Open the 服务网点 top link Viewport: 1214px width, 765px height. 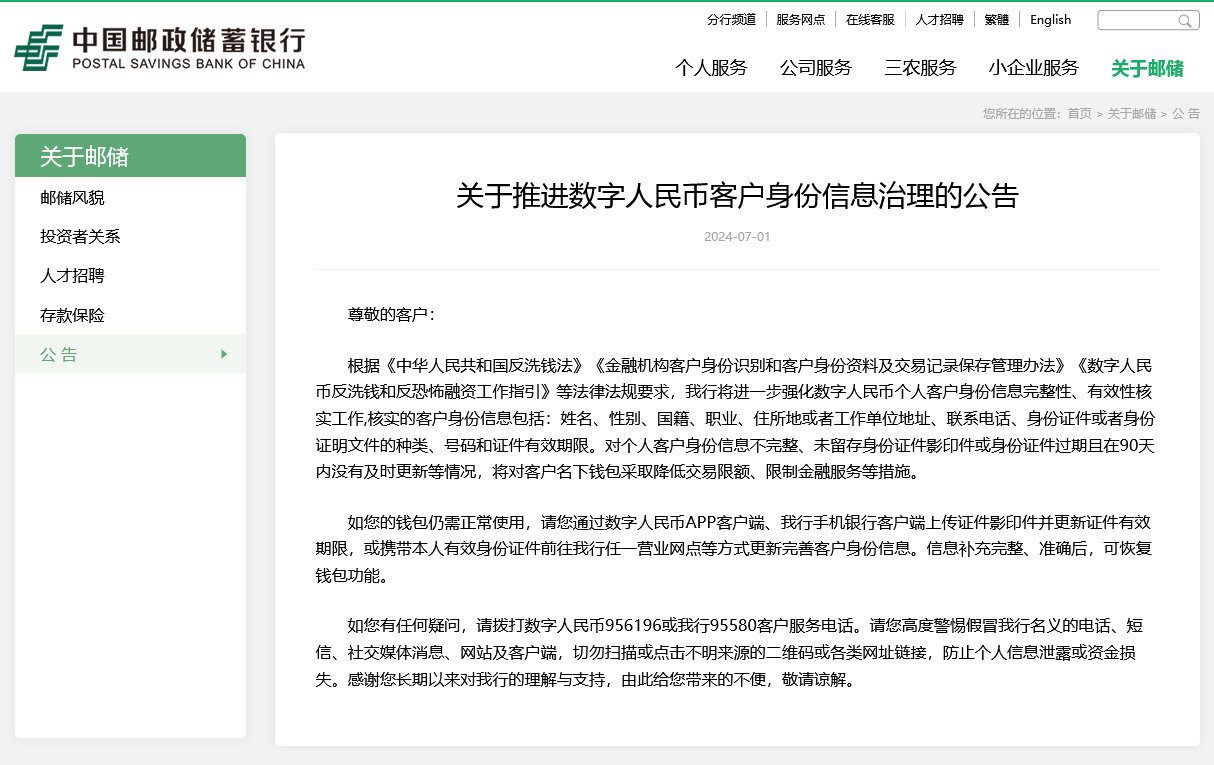[800, 20]
